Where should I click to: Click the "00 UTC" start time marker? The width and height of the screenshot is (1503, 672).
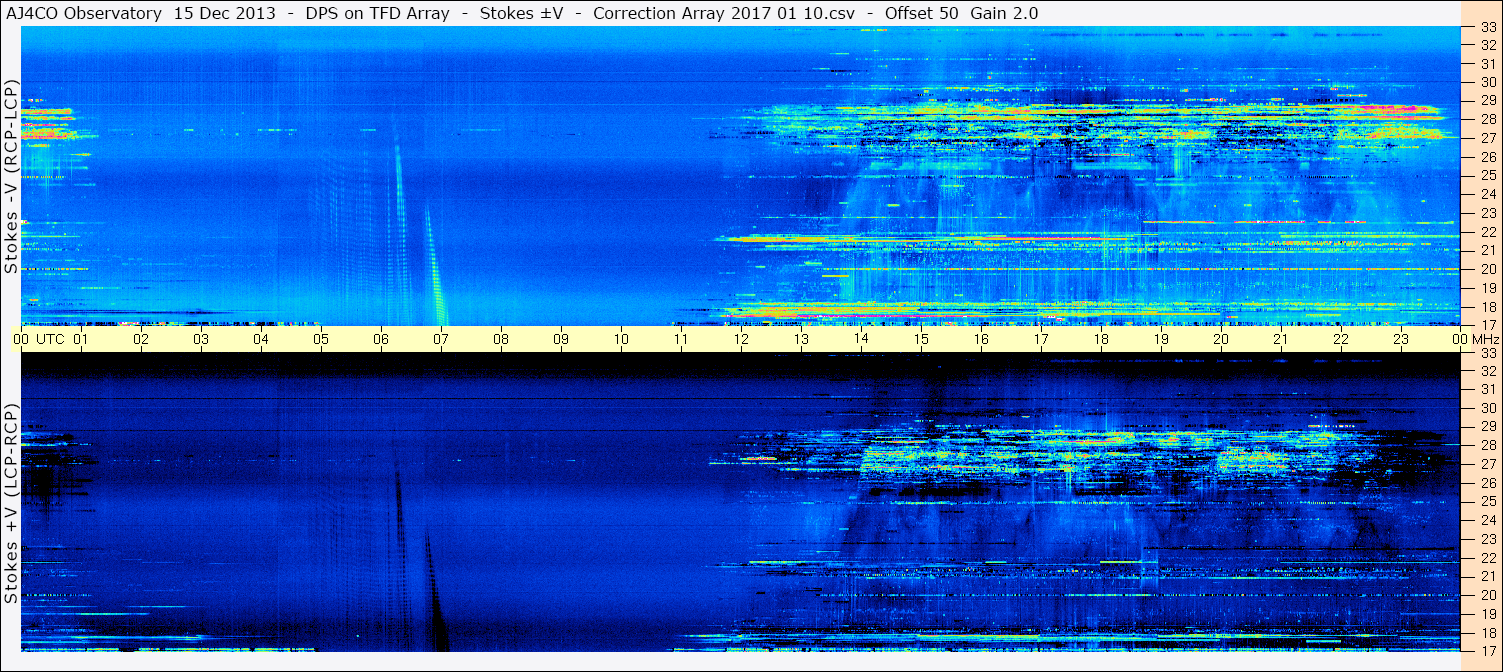point(40,339)
